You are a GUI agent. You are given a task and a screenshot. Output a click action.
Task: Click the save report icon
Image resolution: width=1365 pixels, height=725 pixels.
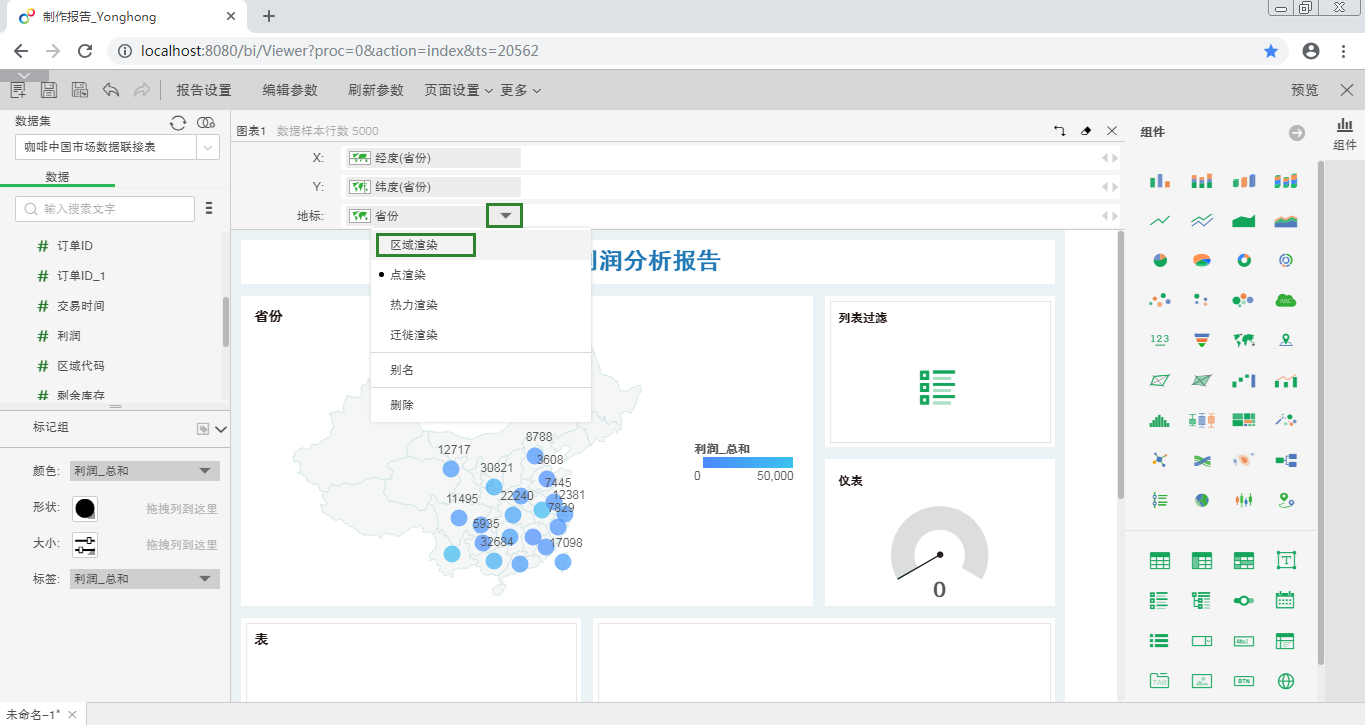(48, 89)
